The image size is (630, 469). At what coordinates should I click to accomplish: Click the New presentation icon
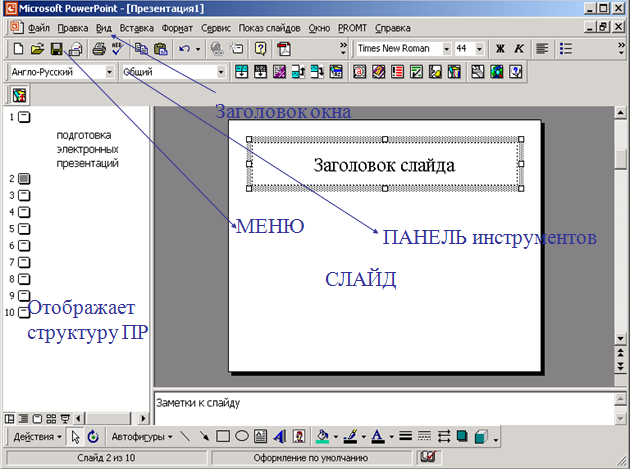17,48
